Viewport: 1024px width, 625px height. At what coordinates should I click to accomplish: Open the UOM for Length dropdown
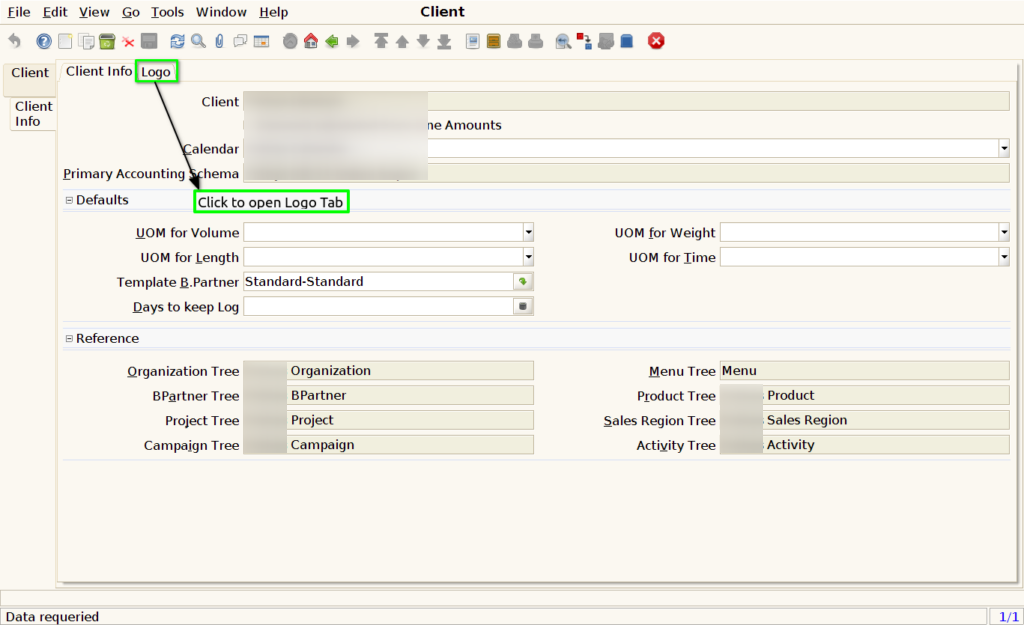click(528, 257)
